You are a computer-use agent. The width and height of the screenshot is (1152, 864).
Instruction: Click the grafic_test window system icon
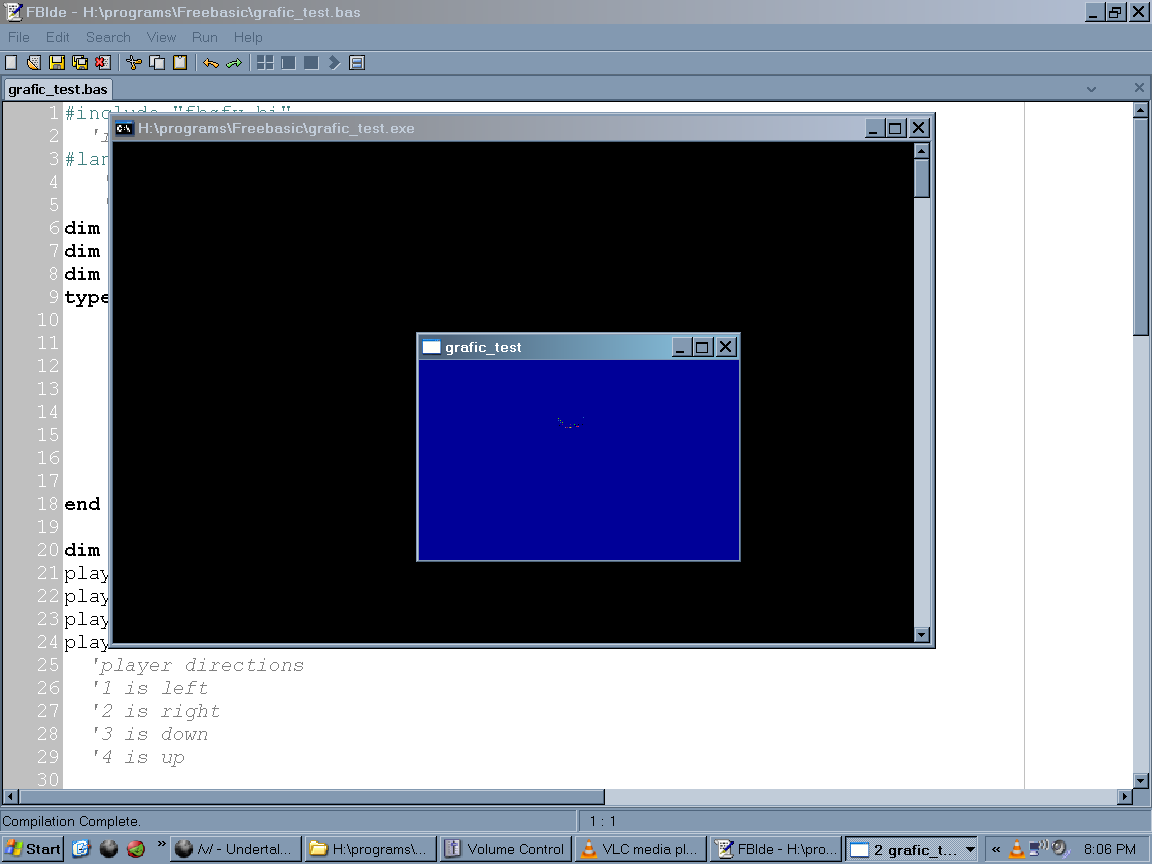click(431, 347)
